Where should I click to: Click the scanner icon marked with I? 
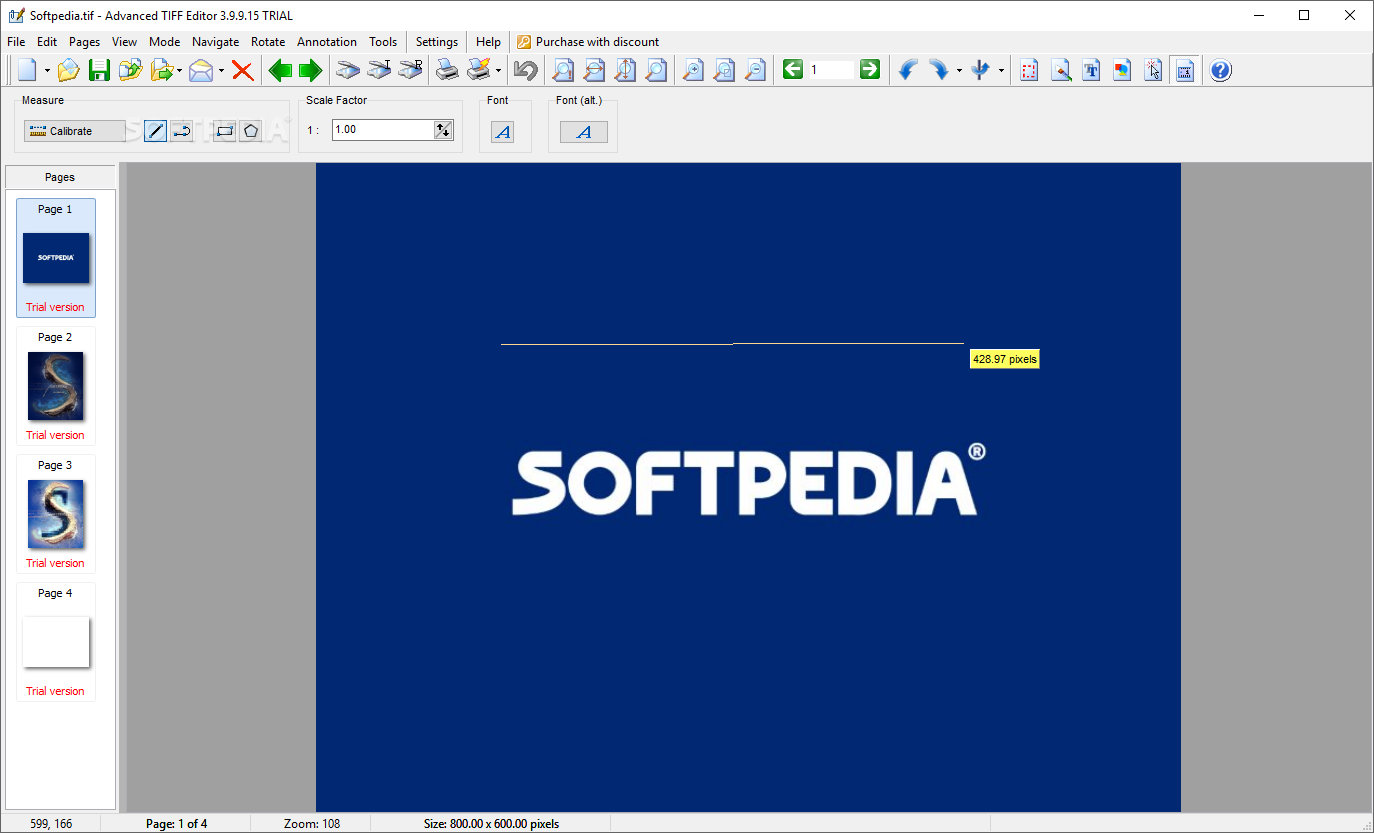click(379, 70)
